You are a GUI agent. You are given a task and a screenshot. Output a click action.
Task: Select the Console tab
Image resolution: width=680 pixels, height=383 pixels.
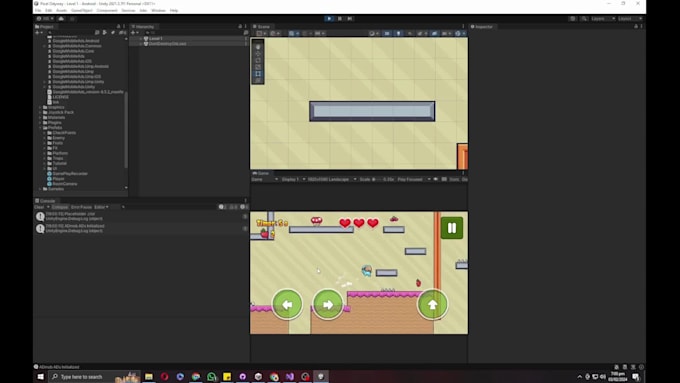point(45,201)
